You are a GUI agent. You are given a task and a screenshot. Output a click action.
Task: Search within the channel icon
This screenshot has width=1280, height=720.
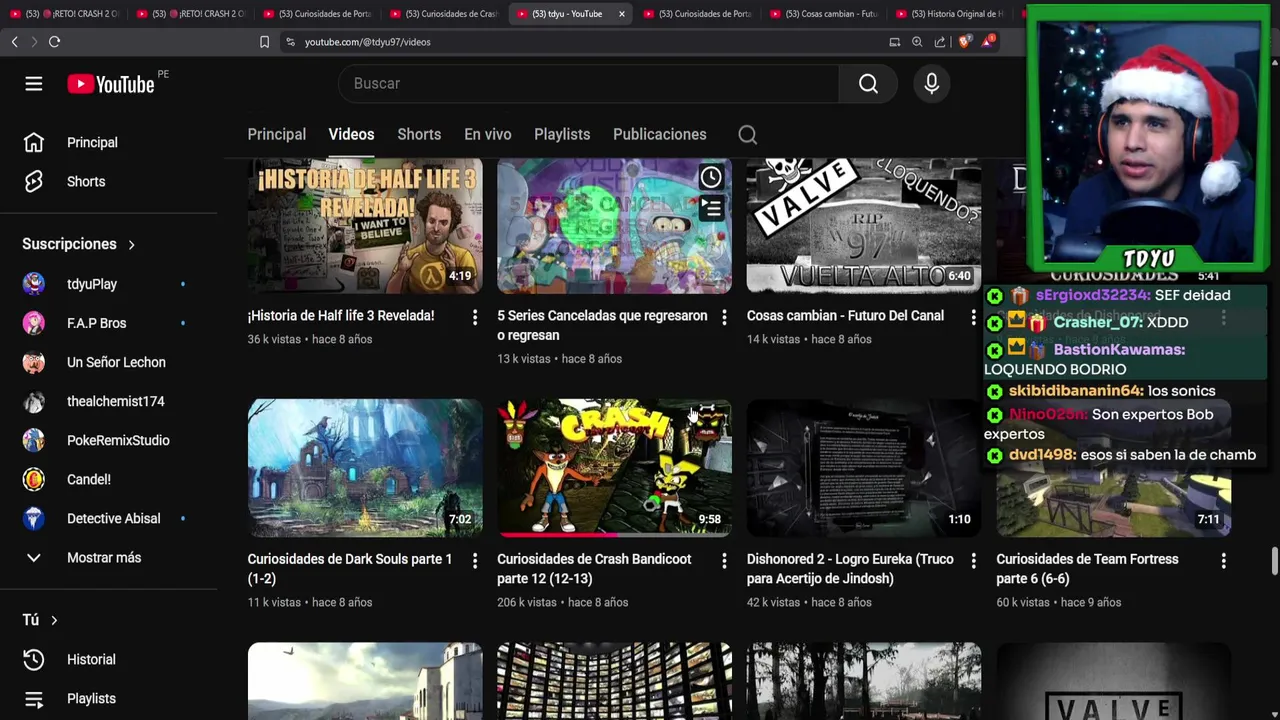[747, 134]
